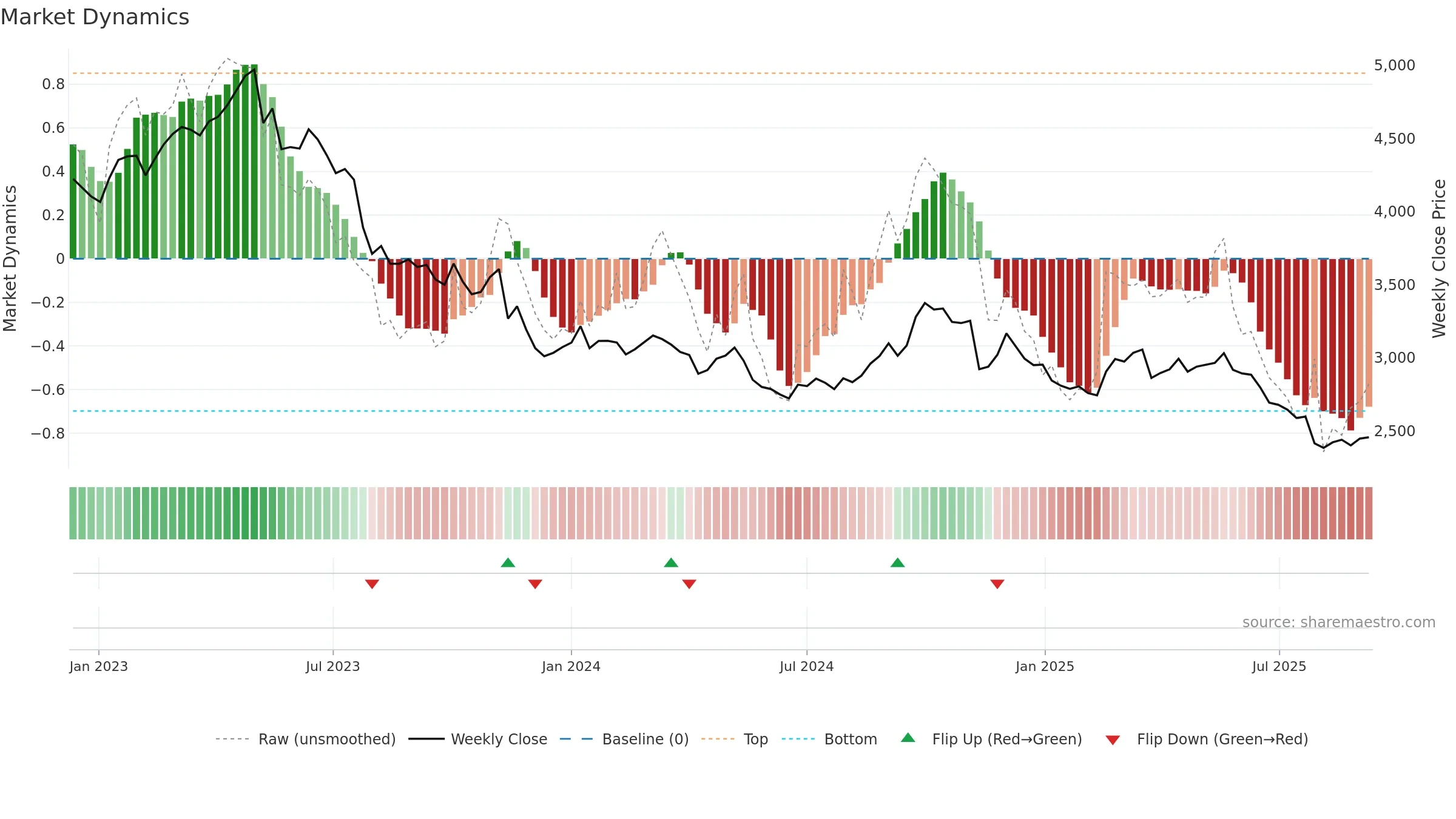Click the −0.8 left axis tick label
Viewport: 1456px width, 819px height.
point(48,433)
